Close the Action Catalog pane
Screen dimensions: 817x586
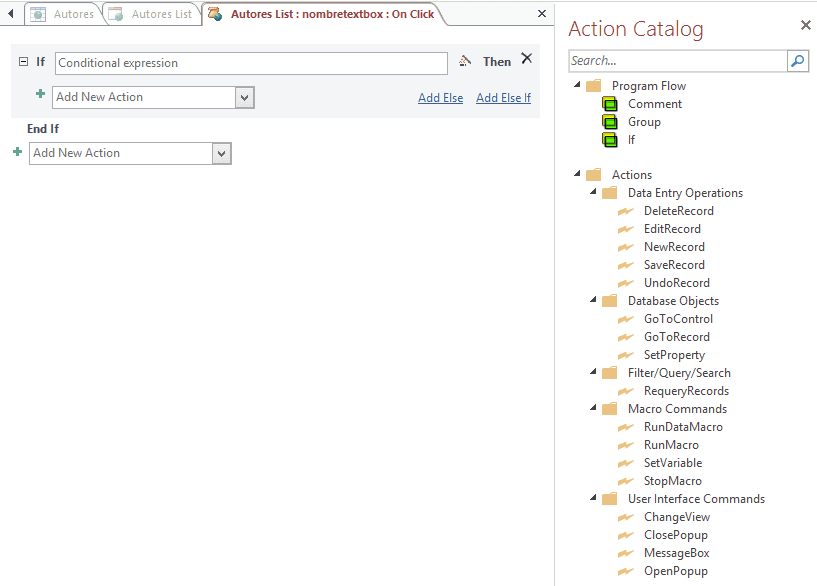point(806,25)
